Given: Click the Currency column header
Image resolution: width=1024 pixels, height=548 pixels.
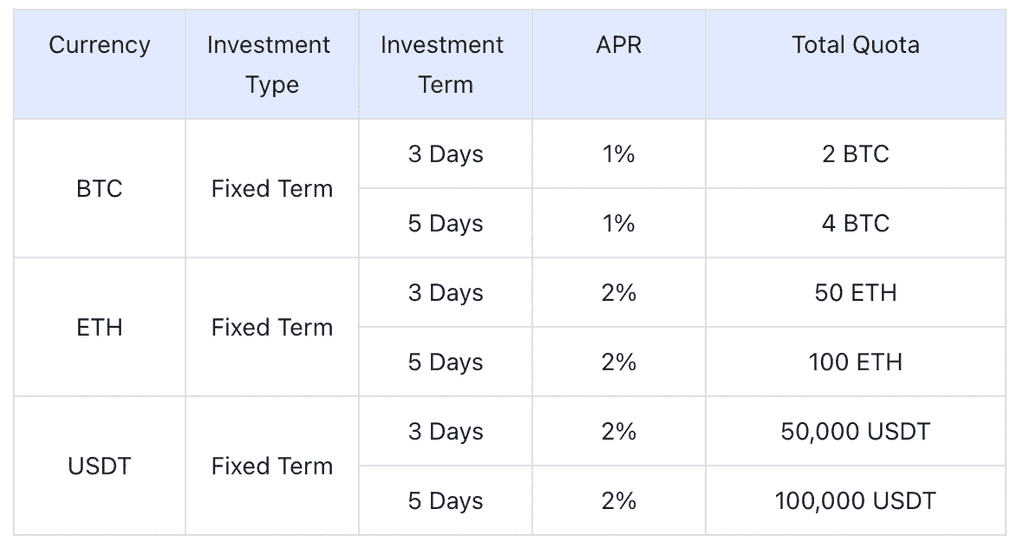Looking at the screenshot, I should tap(99, 46).
